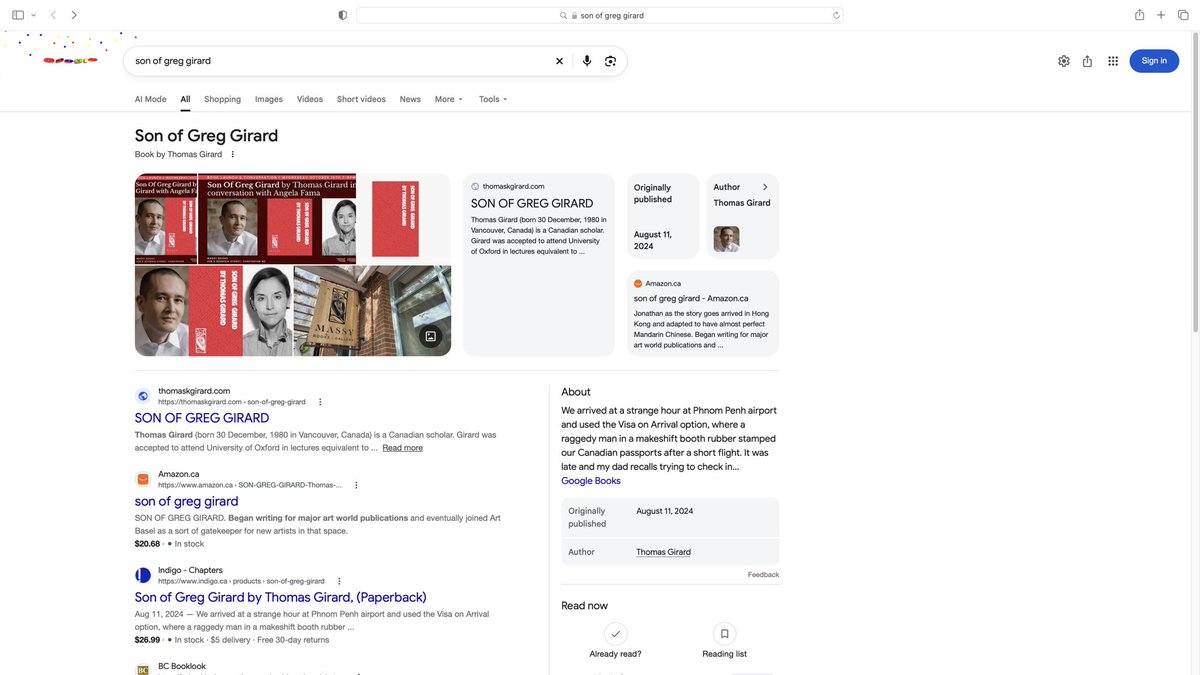Expand the Author card chevron

click(765, 187)
